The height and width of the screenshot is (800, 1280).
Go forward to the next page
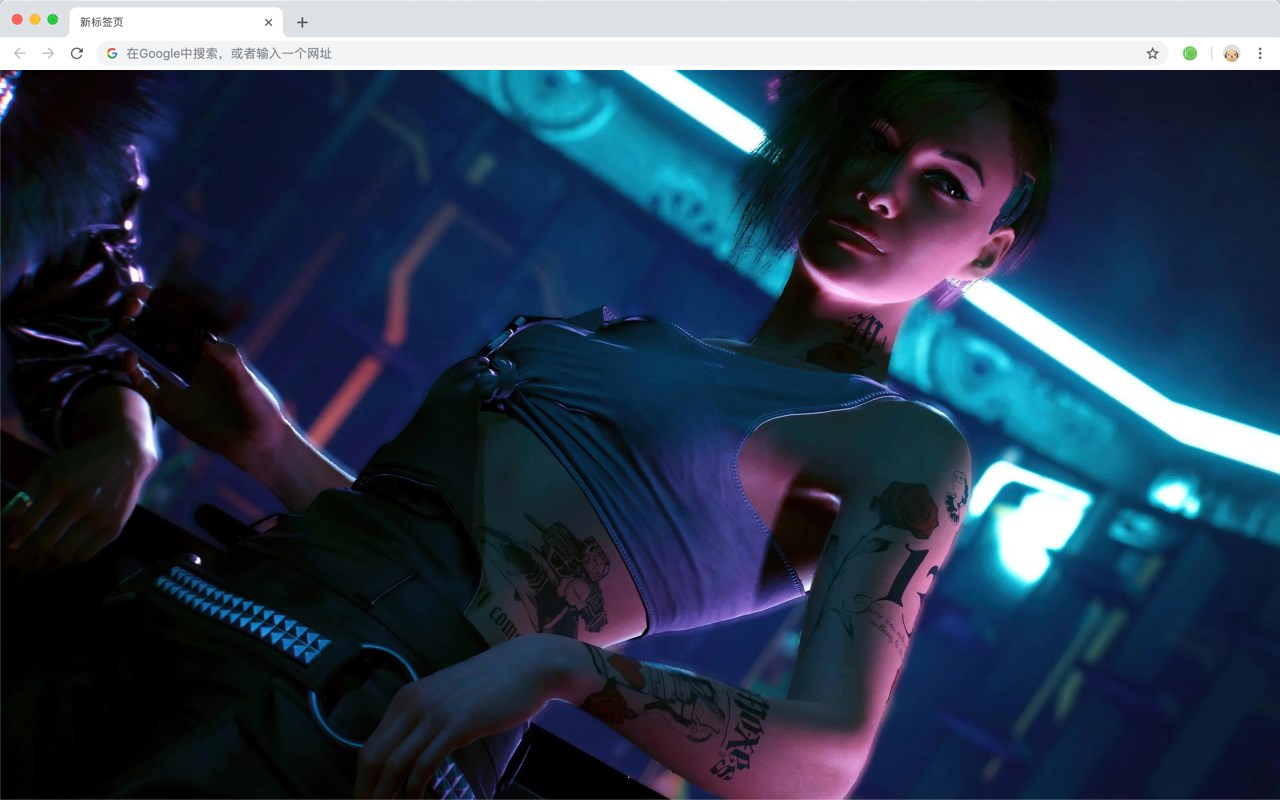(48, 53)
